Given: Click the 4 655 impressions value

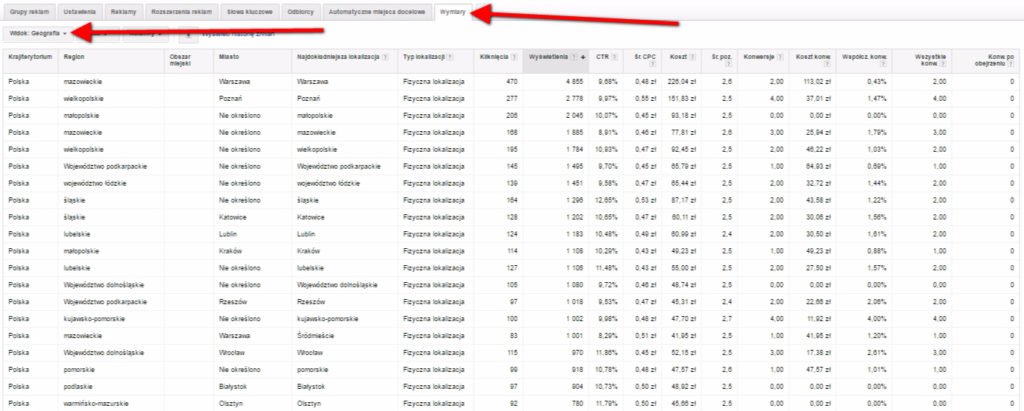Looking at the screenshot, I should (573, 82).
